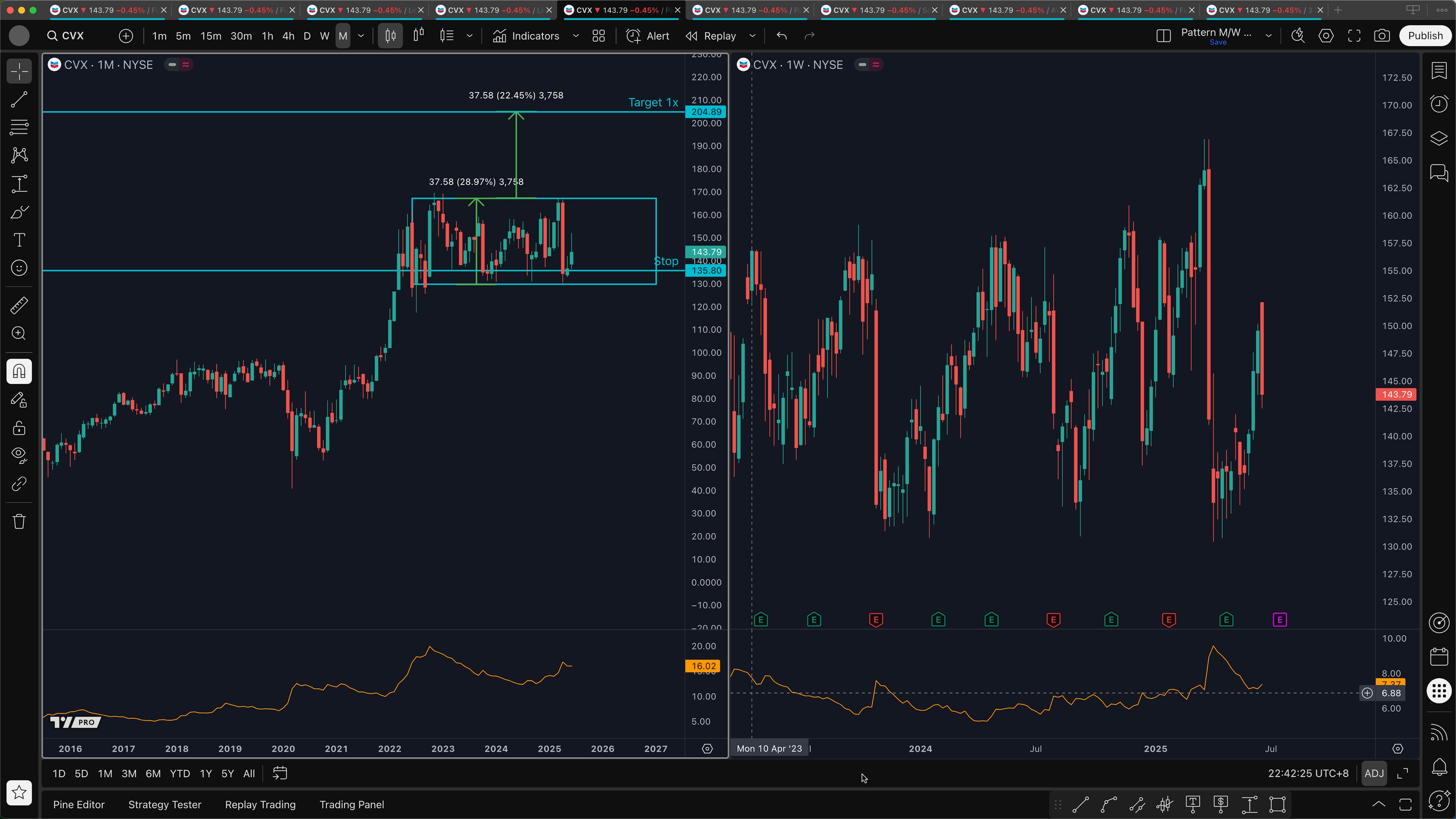Toggle ADJ adjusted data button

tap(1374, 773)
